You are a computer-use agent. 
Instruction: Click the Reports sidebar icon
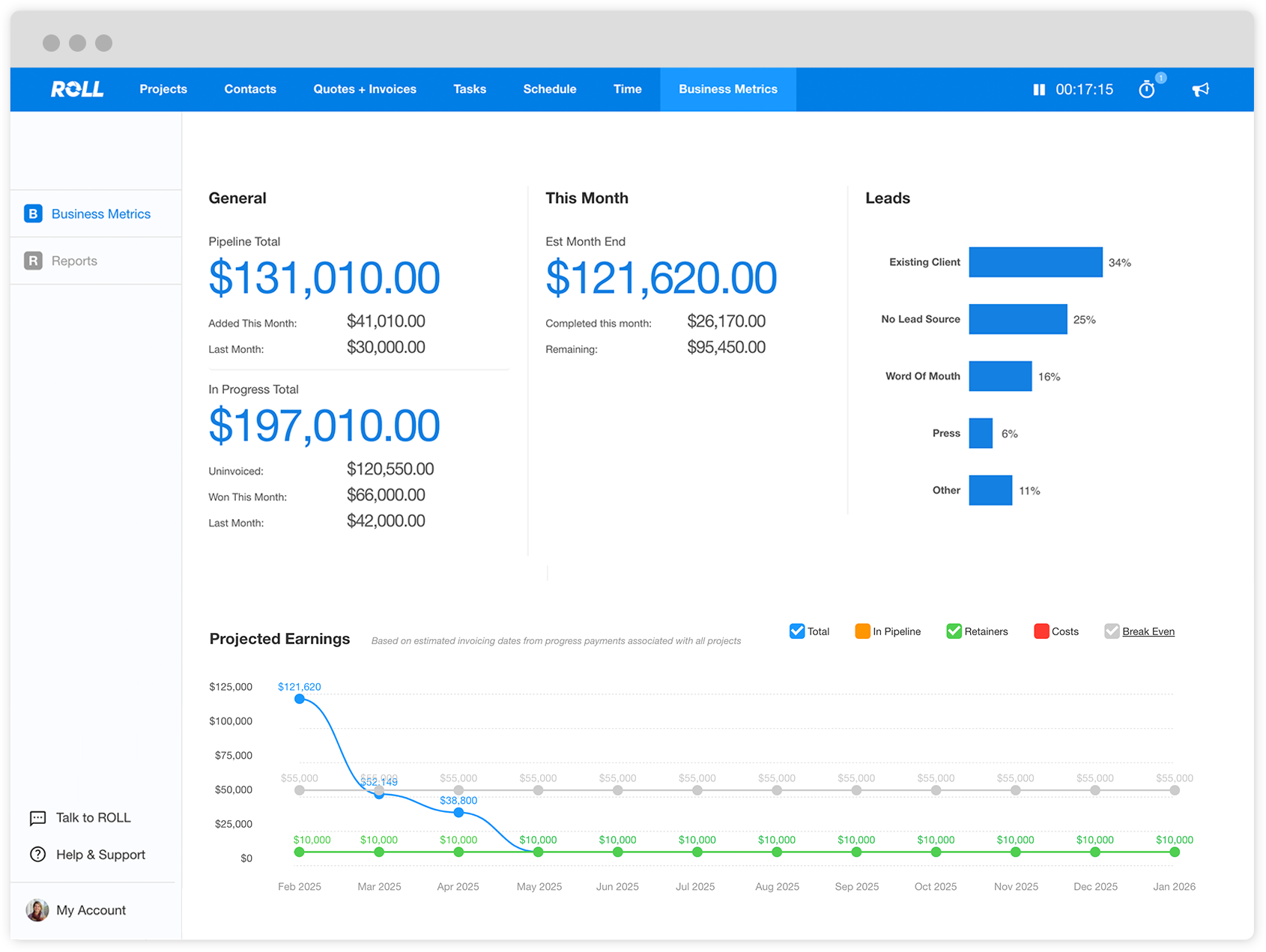click(x=33, y=261)
